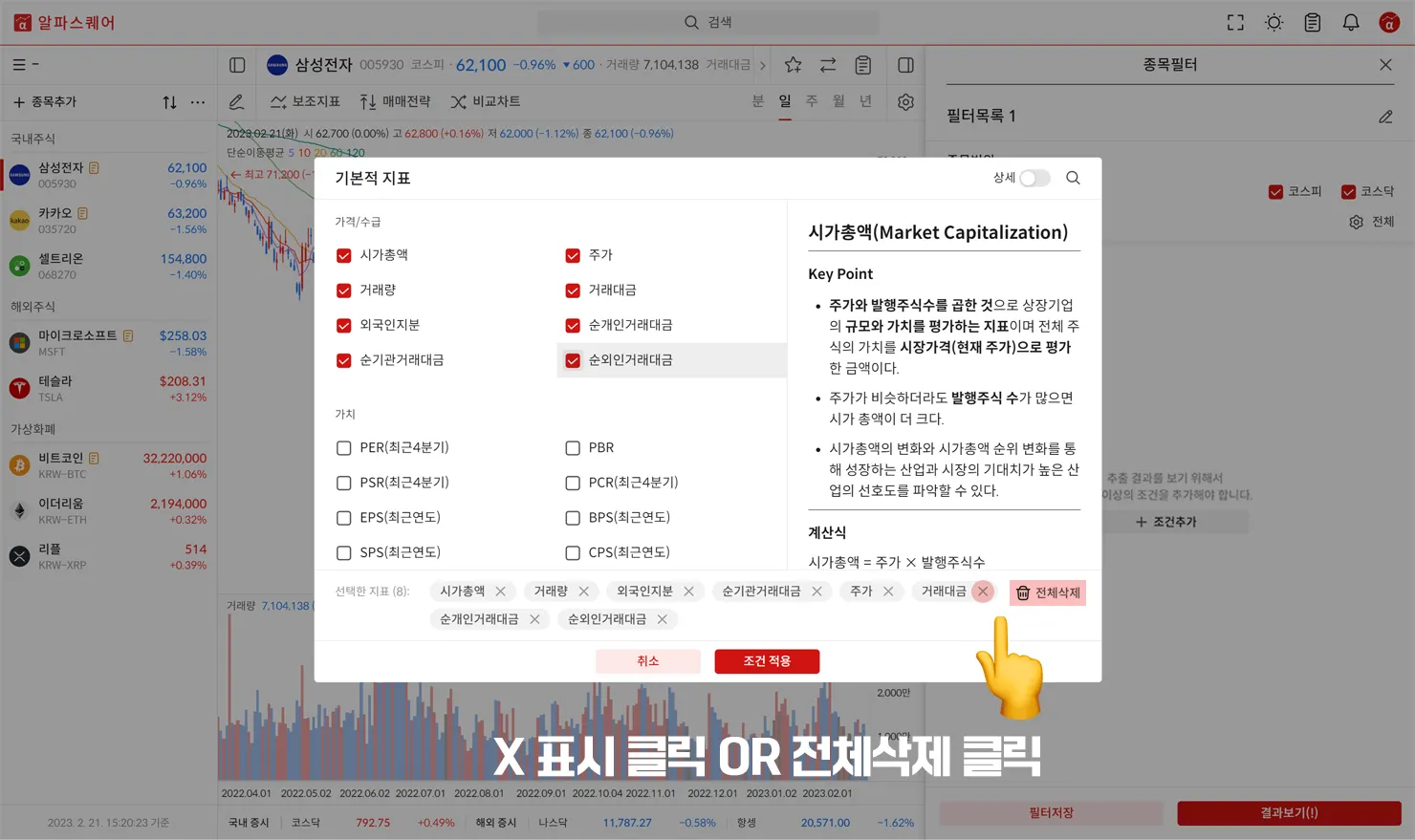Open the user profile avatar
The image size is (1415, 840).
(1389, 22)
